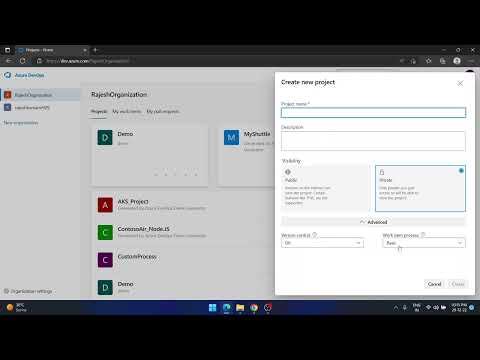Open the ContosoAir_NodeJS project
This screenshot has height=360, width=480.
click(x=144, y=229)
